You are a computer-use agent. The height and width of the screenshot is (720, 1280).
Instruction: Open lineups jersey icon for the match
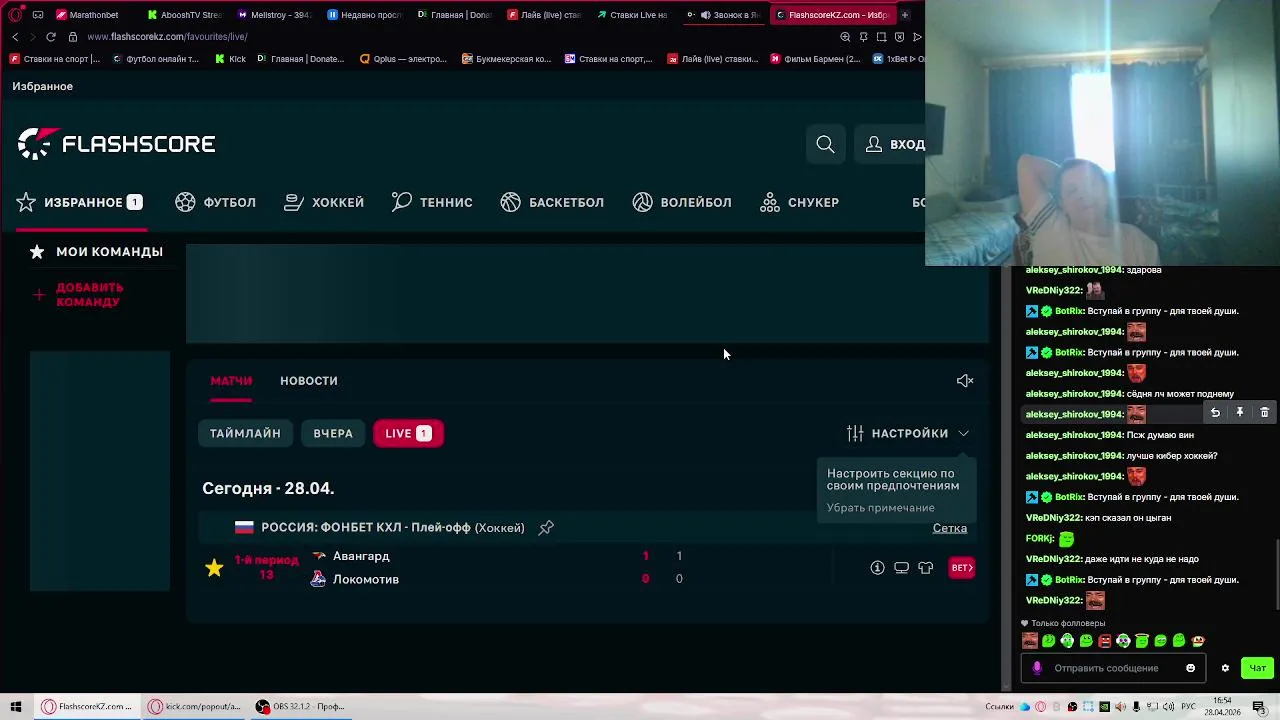point(925,568)
